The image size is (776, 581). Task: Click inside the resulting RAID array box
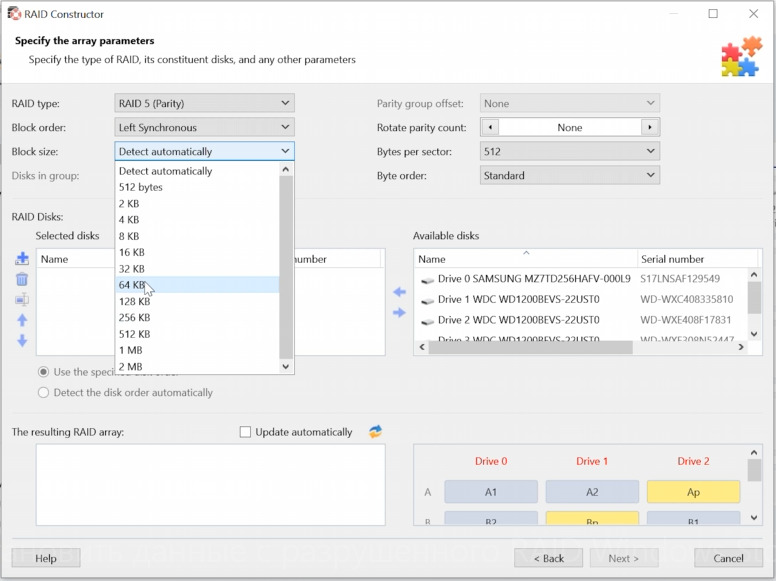210,484
